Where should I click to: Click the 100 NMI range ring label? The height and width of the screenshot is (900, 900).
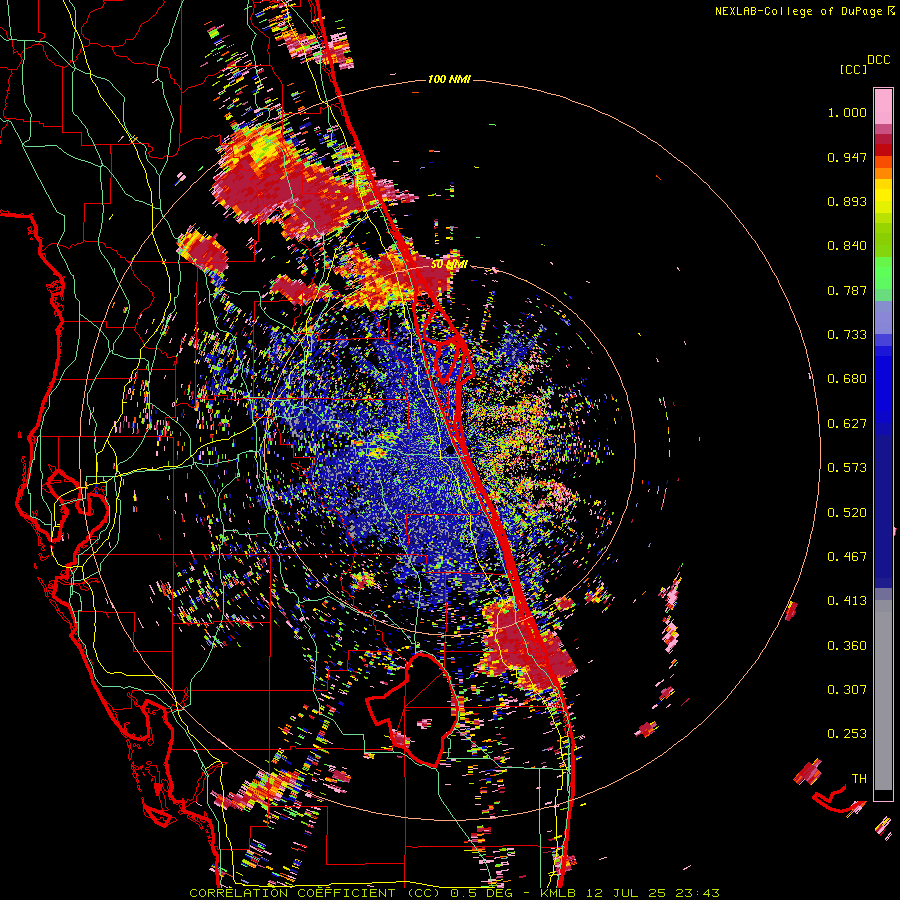tap(449, 79)
